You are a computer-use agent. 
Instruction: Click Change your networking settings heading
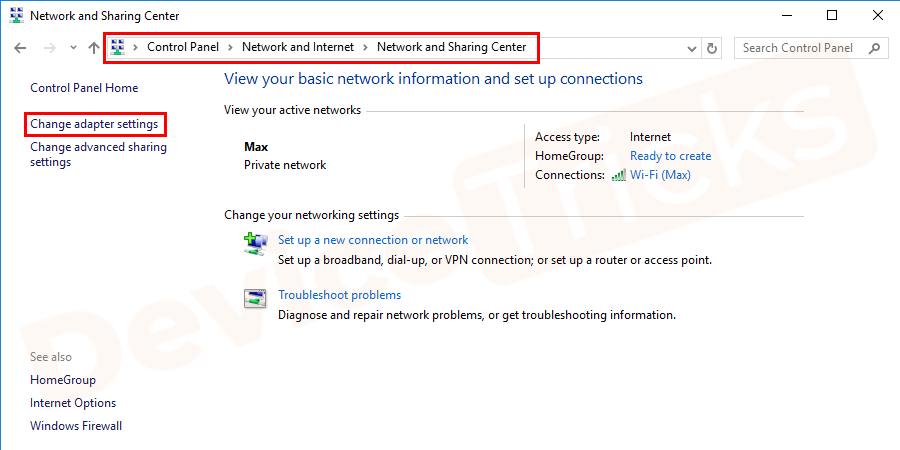point(312,215)
